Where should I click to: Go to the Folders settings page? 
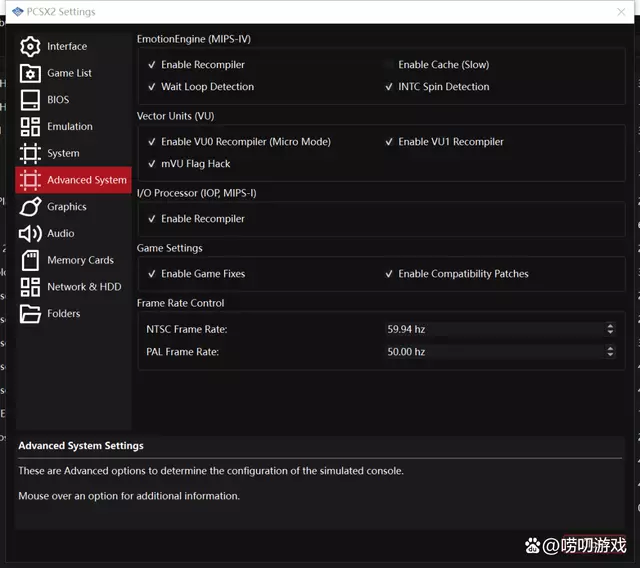tap(73, 313)
